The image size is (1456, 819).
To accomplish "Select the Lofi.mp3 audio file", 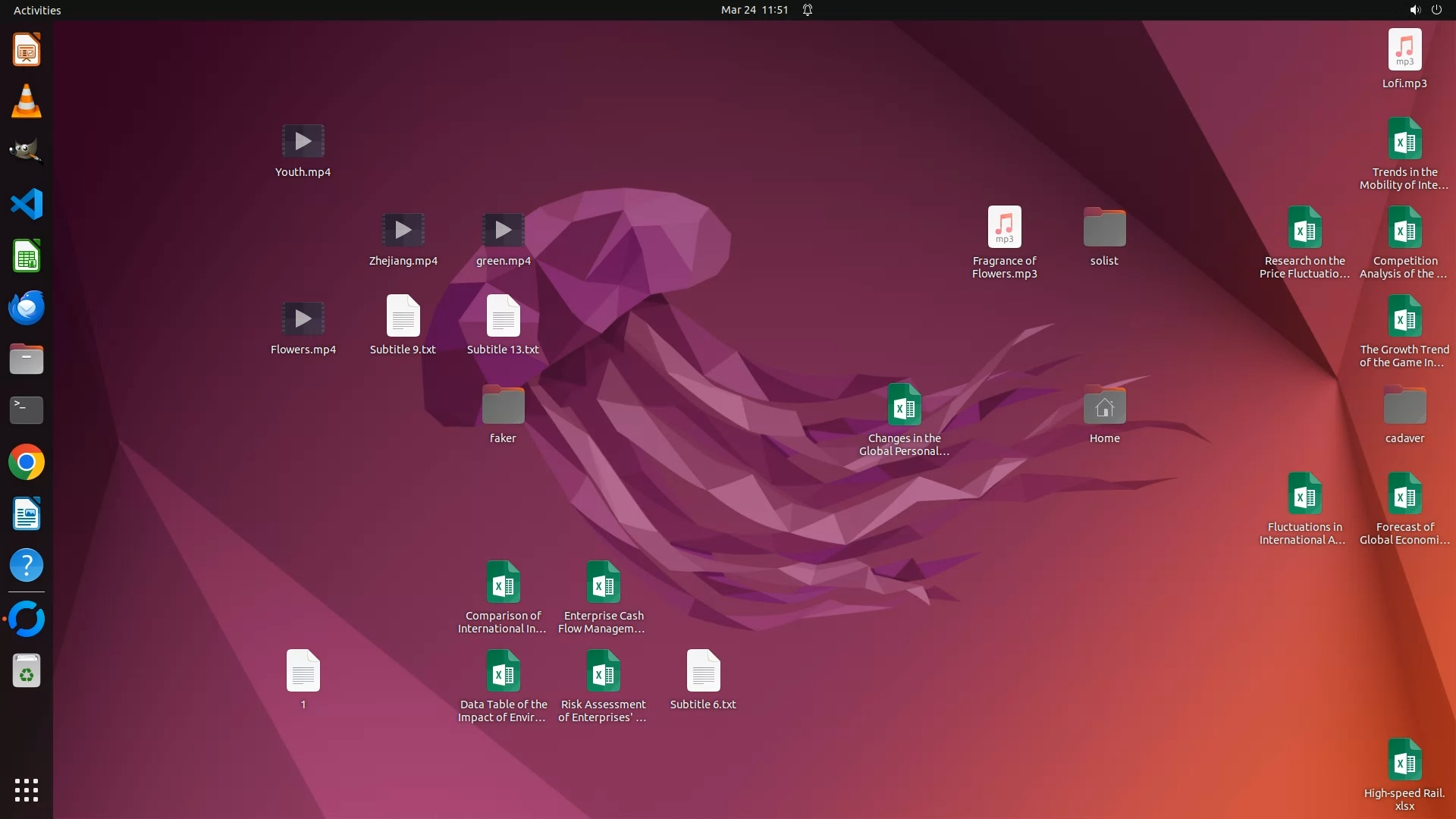I will pyautogui.click(x=1404, y=50).
